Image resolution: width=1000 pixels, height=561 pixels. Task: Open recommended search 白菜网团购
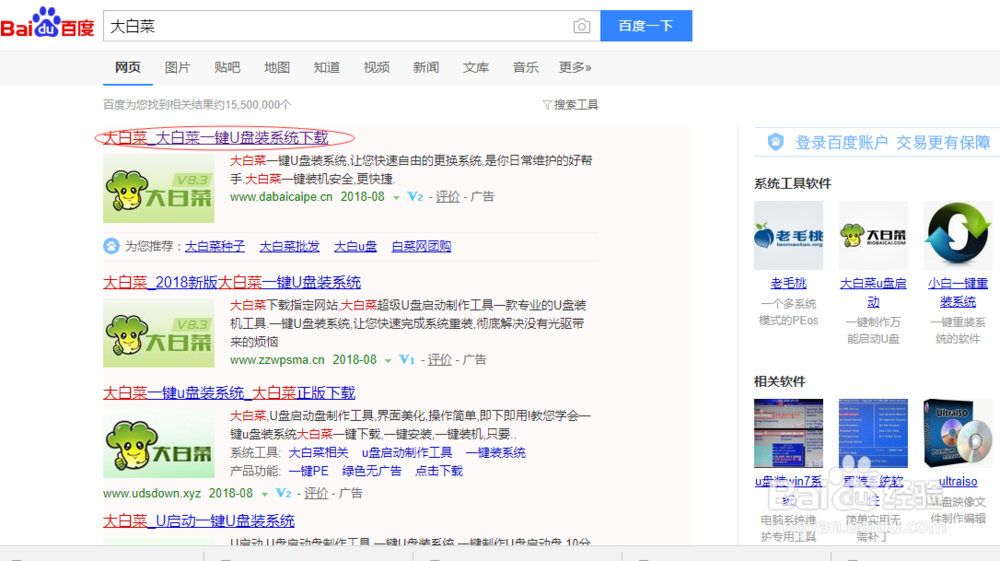422,246
